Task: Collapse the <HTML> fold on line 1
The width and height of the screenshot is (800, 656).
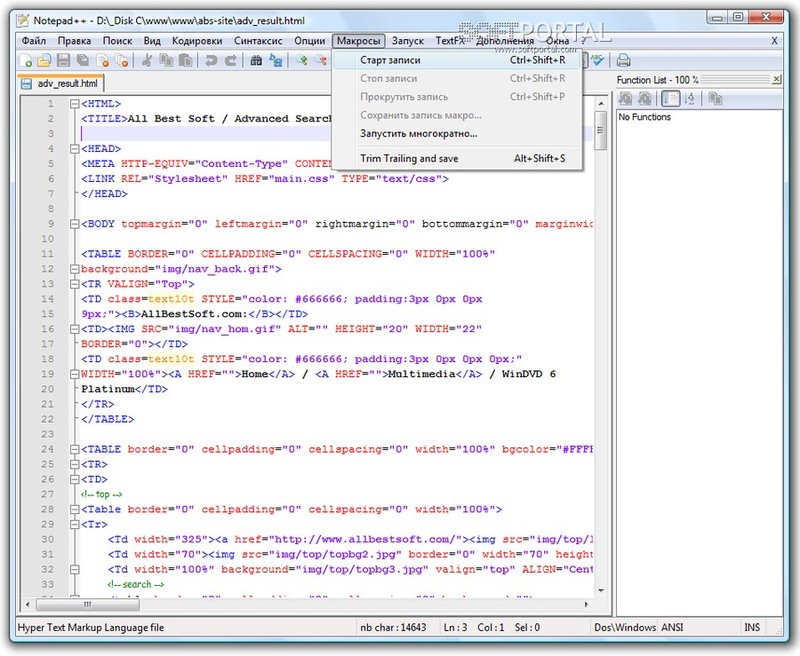Action: [x=74, y=104]
